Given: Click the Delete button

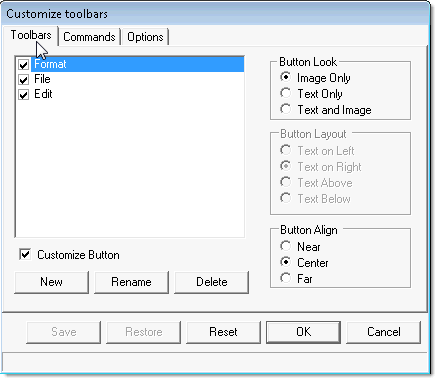Looking at the screenshot, I should pyautogui.click(x=211, y=282).
